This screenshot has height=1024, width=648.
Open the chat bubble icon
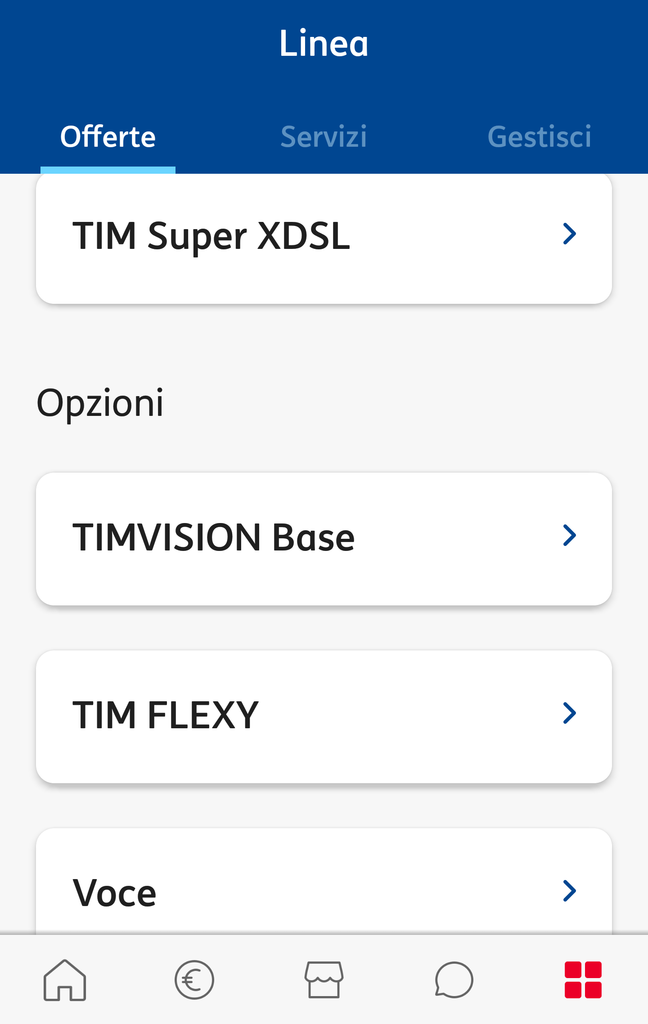point(453,980)
